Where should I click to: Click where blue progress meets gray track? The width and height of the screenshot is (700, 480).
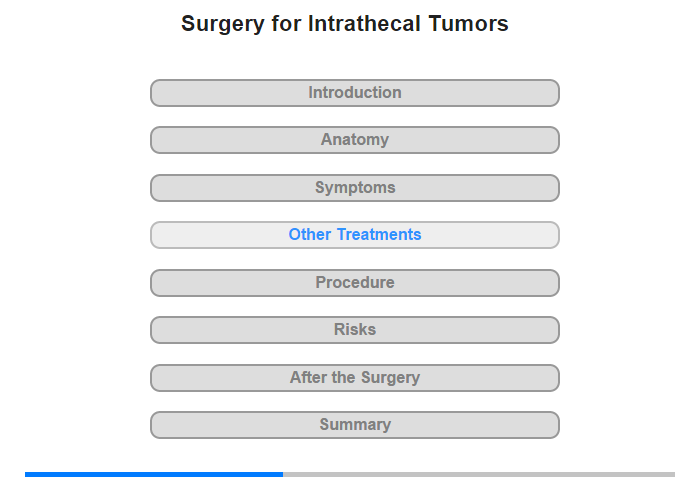click(x=283, y=474)
